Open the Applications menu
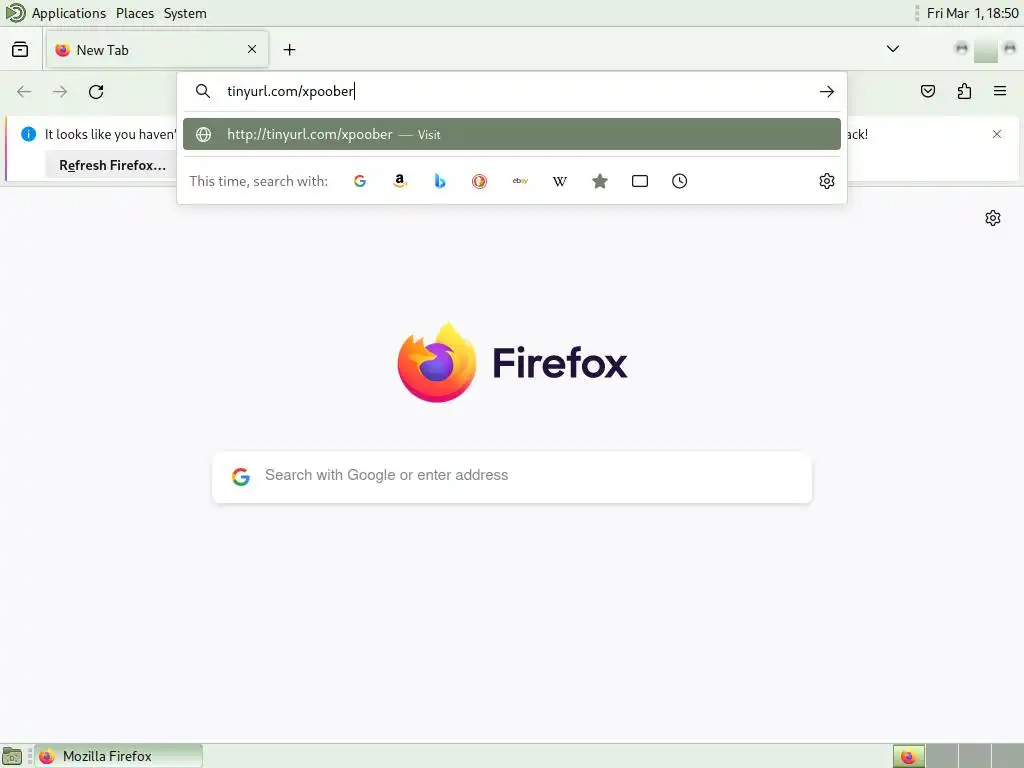Screen dimensions: 1024x768 pos(69,13)
